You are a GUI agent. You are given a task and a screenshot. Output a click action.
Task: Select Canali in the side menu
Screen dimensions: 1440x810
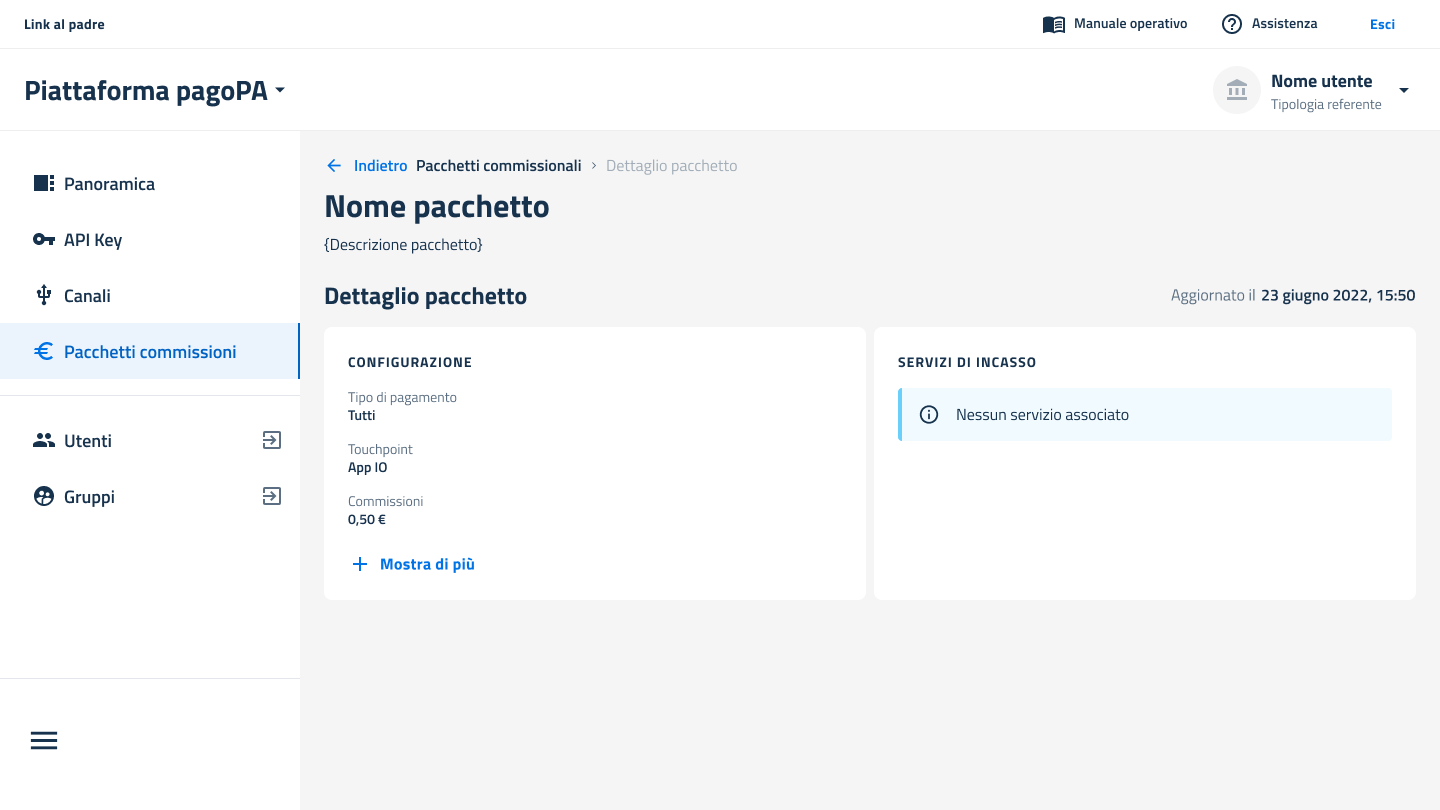tap(87, 296)
